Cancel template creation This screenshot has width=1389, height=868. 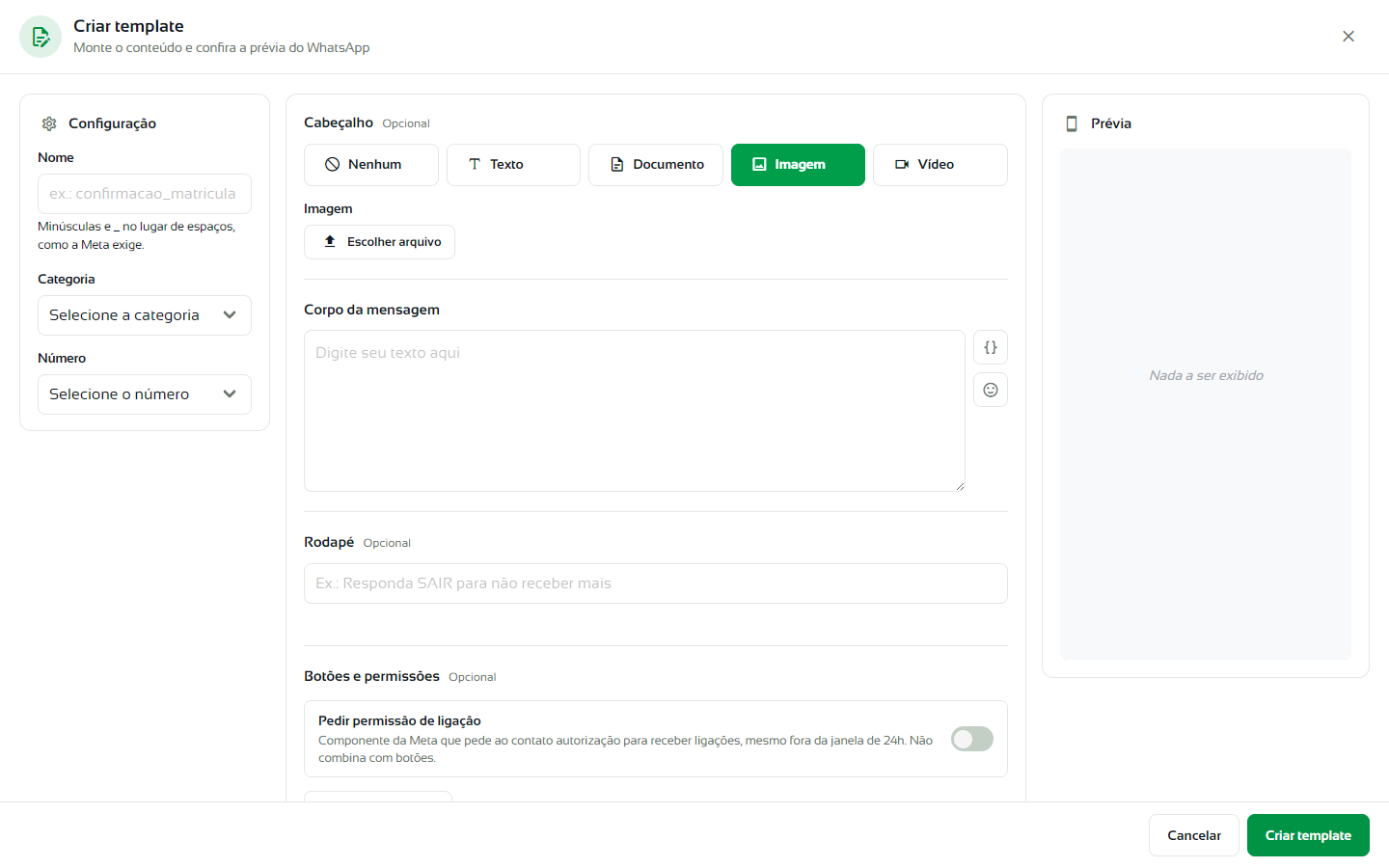tap(1194, 835)
